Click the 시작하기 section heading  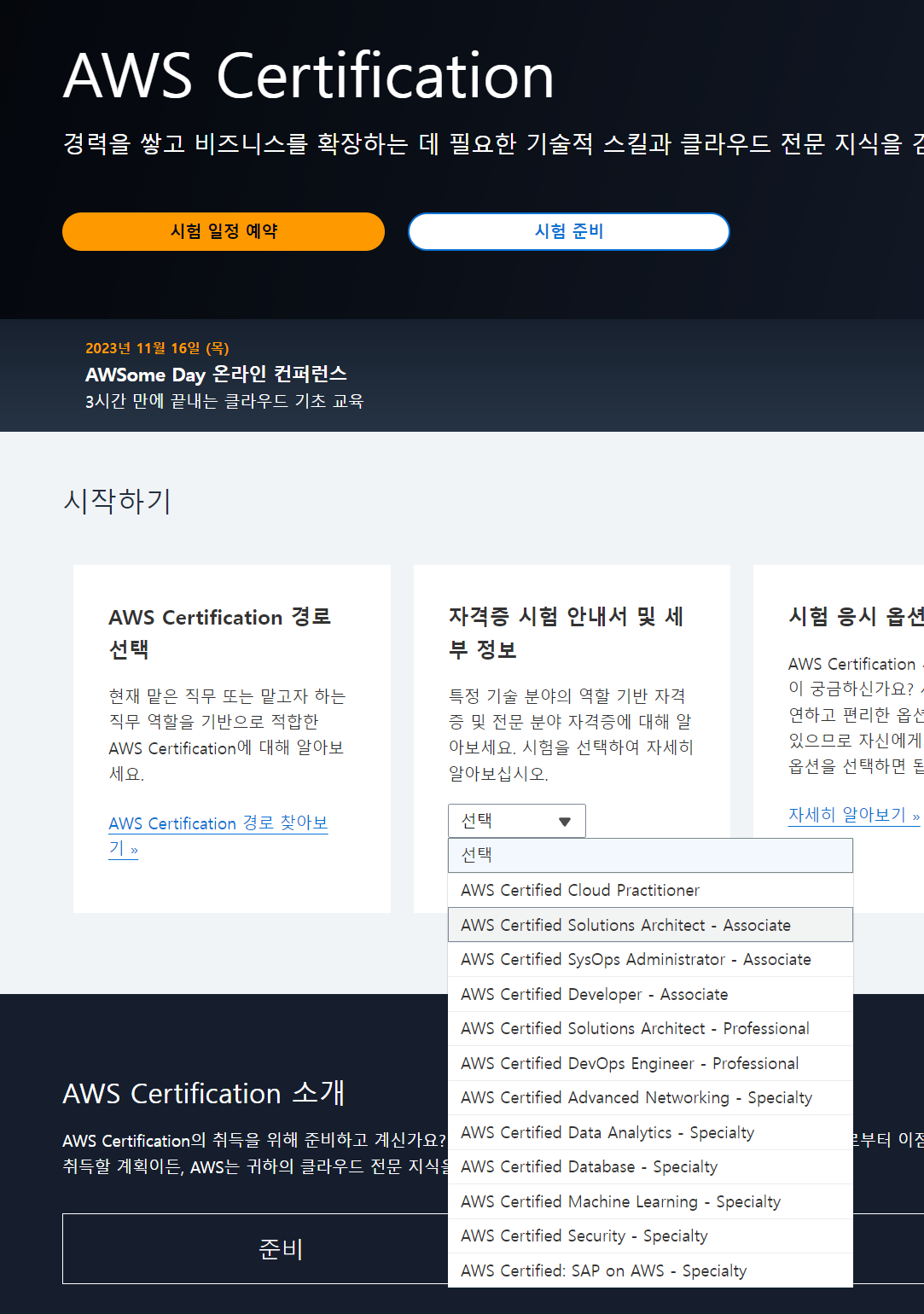(x=118, y=501)
